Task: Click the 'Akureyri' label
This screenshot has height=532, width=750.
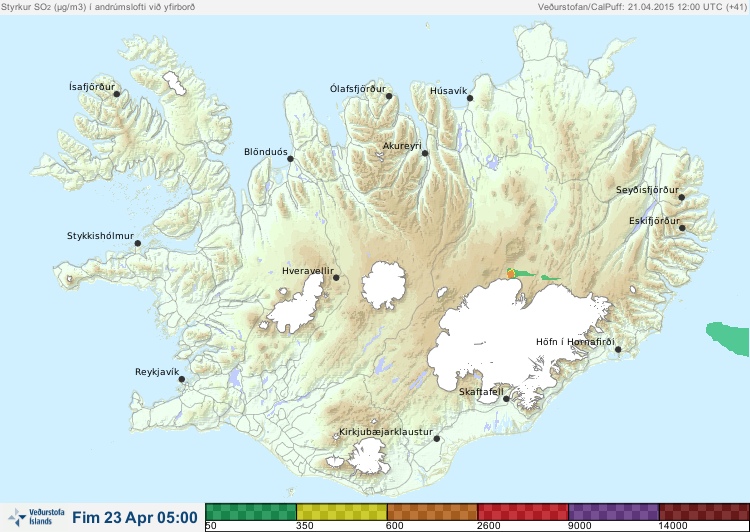Action: pos(402,146)
